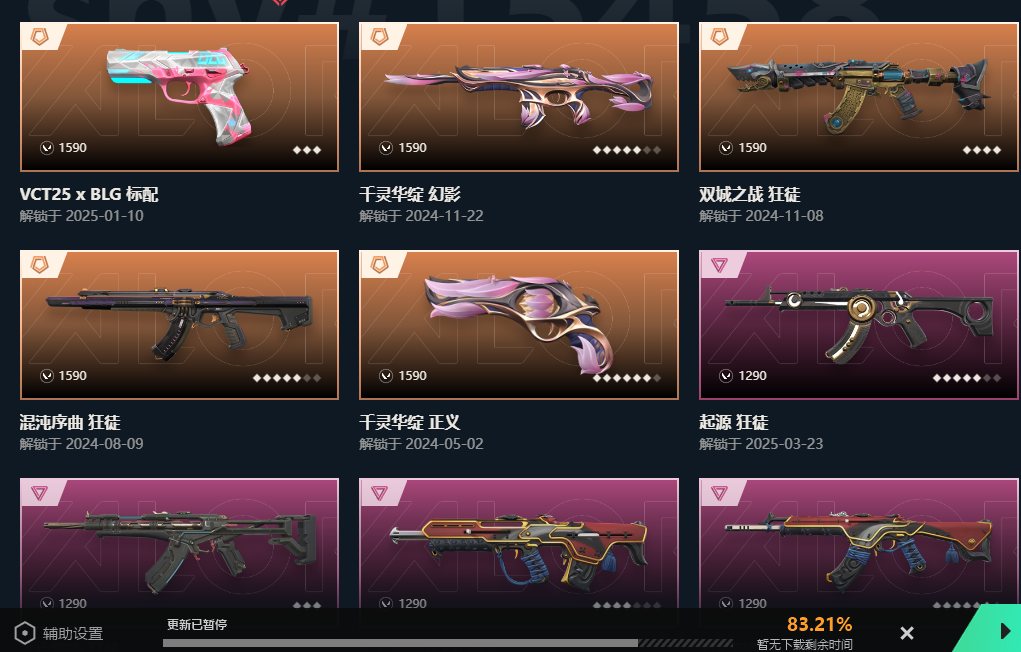Click the tier badge on 千灵华绽 正义 card
Viewport: 1021px width, 652px height.
379,264
